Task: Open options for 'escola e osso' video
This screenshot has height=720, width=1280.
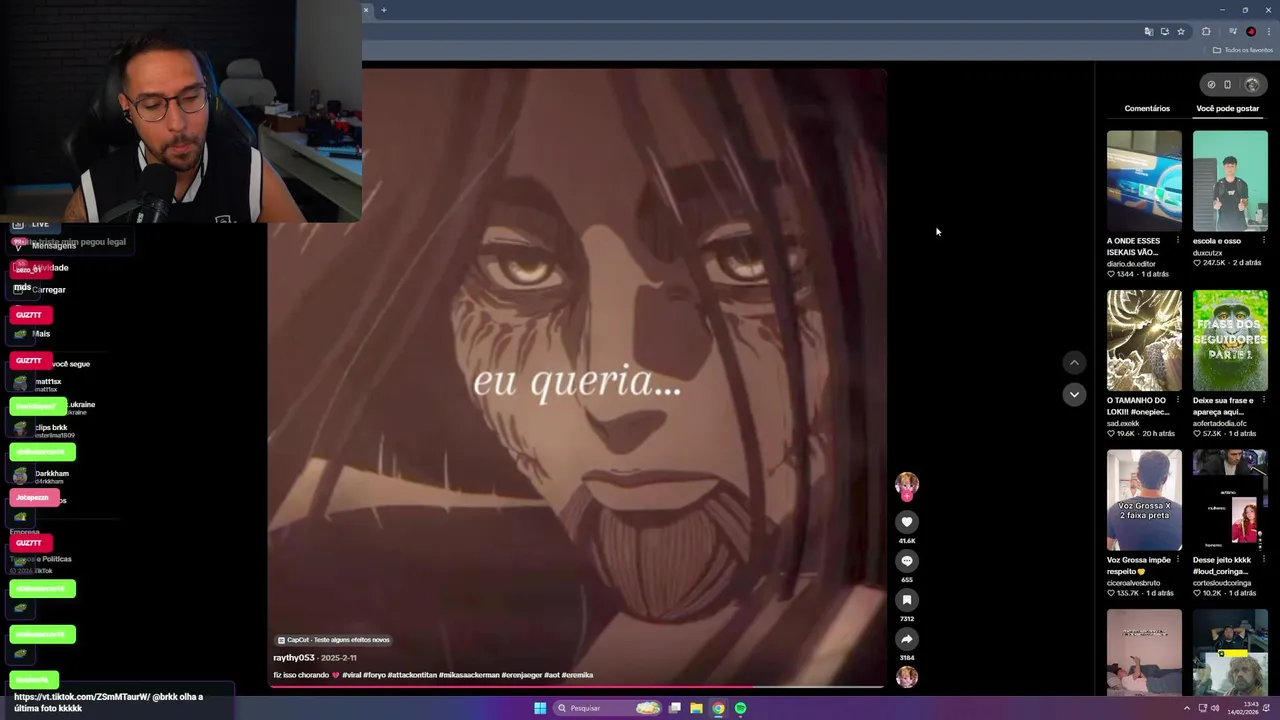Action: (1263, 241)
